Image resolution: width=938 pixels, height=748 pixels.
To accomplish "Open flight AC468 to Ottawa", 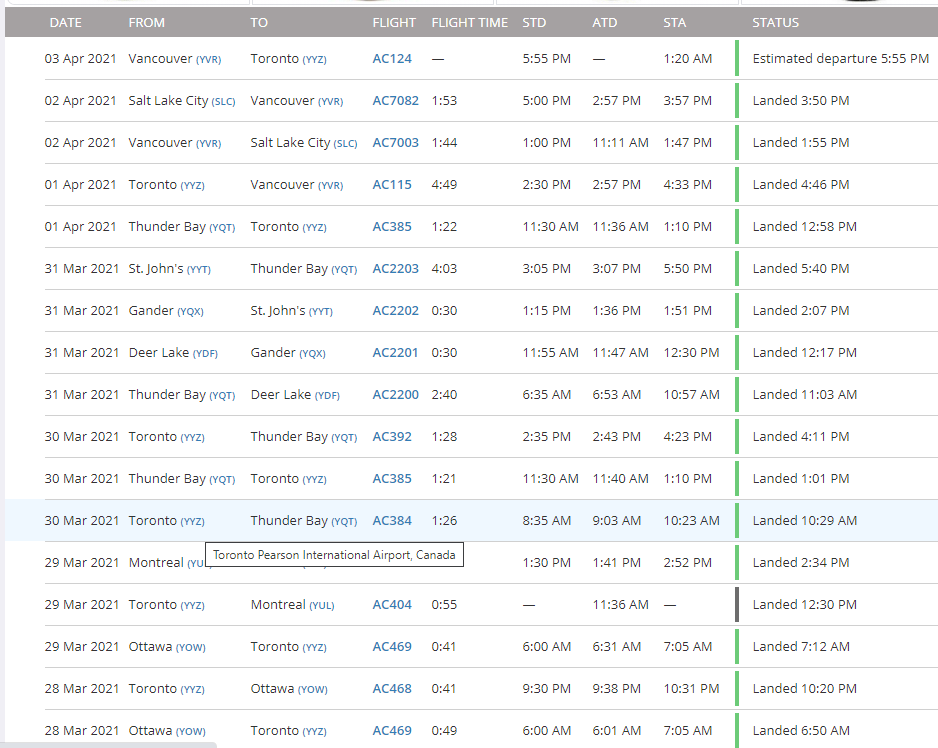I will (392, 689).
